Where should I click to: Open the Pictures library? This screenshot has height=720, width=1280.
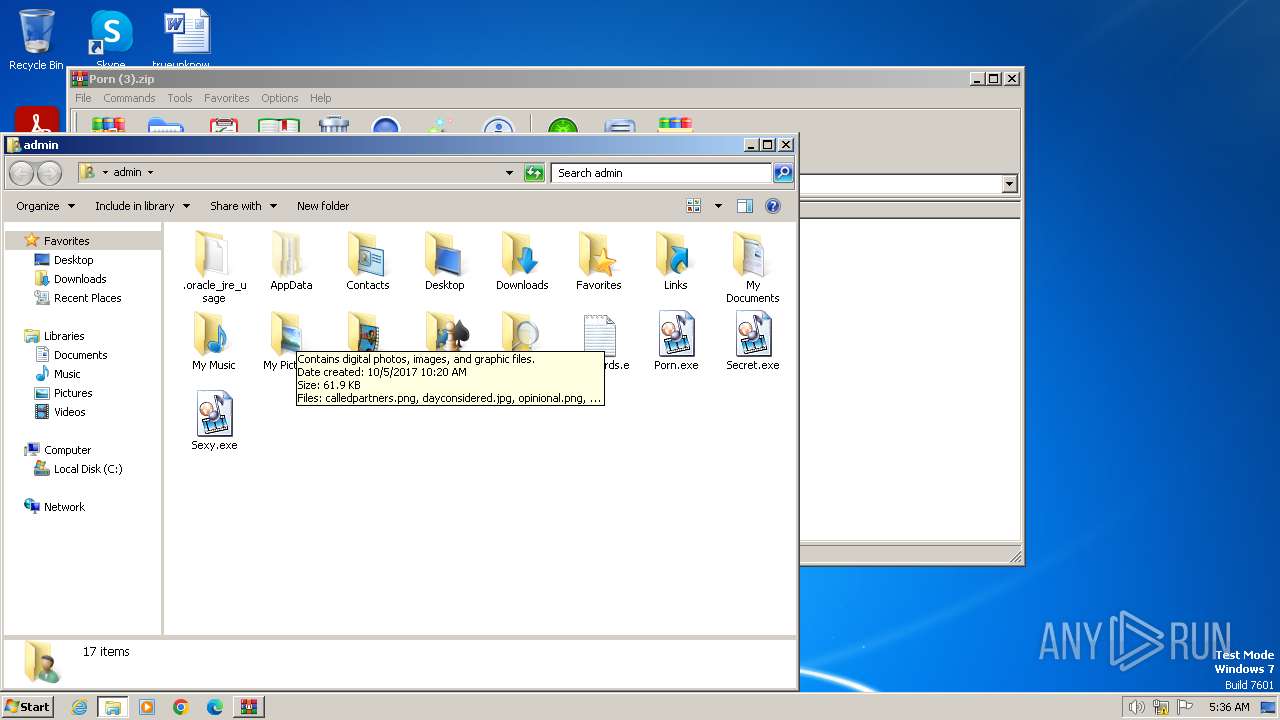pos(73,393)
